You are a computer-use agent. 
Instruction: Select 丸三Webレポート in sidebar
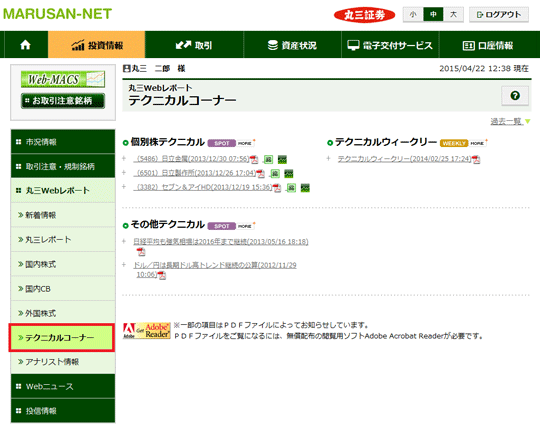(x=63, y=191)
